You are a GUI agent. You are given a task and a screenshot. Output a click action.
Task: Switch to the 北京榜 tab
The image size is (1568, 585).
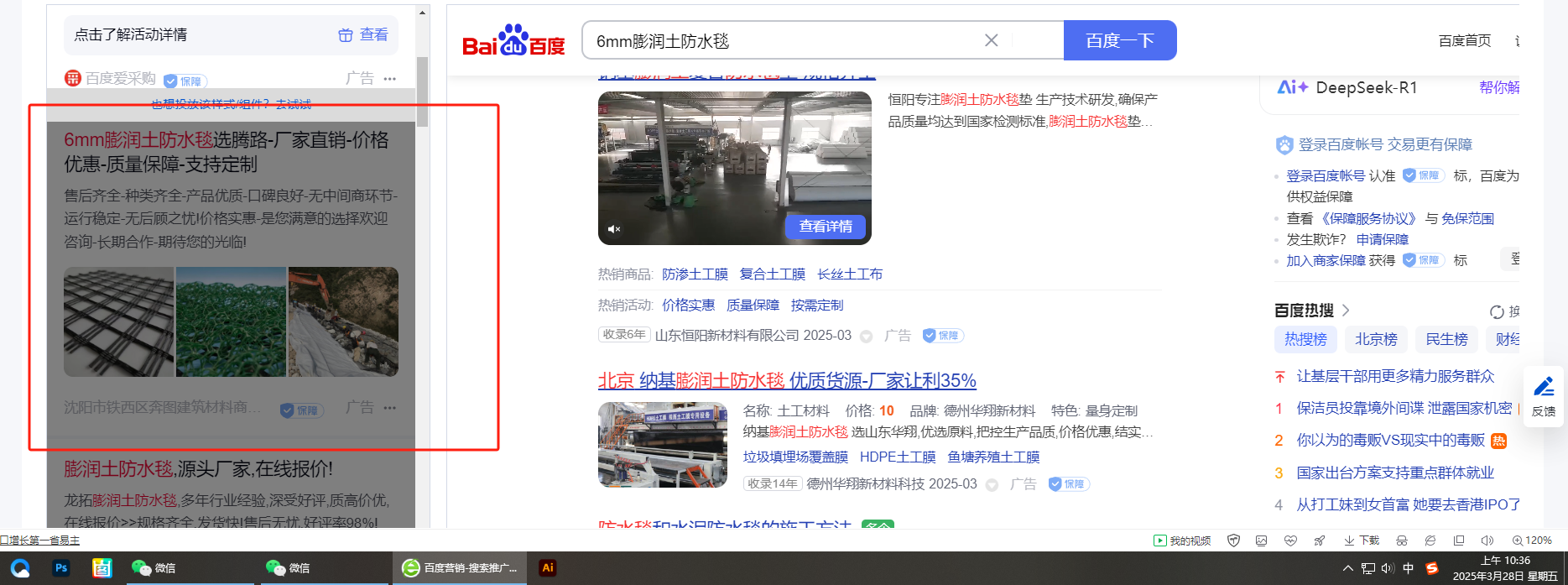1377,339
